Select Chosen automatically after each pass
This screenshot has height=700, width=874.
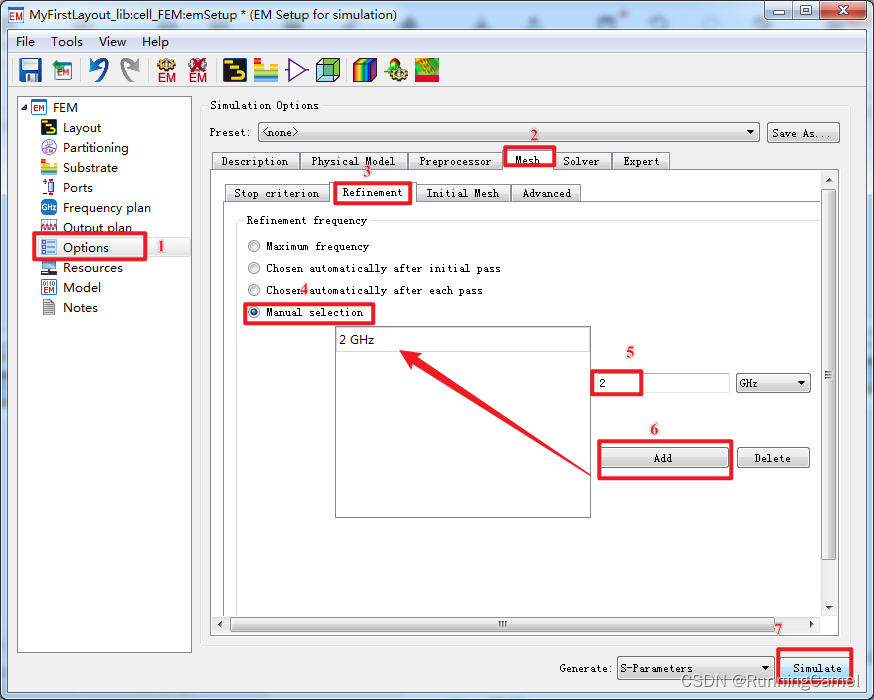click(x=254, y=290)
